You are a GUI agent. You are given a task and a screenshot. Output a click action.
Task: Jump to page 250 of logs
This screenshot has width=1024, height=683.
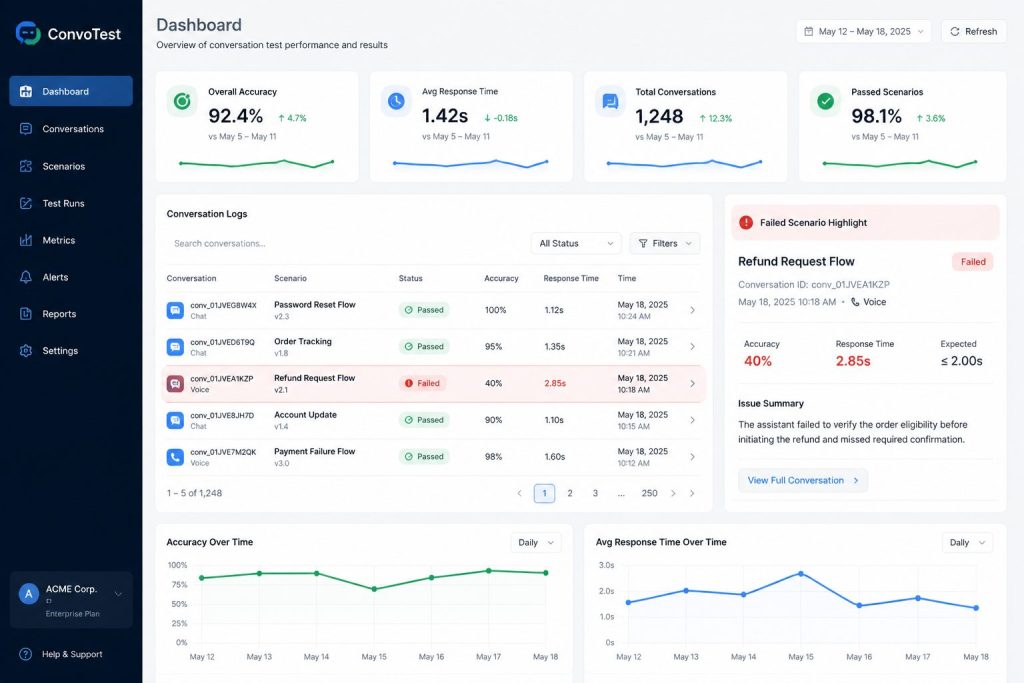pyautogui.click(x=649, y=493)
